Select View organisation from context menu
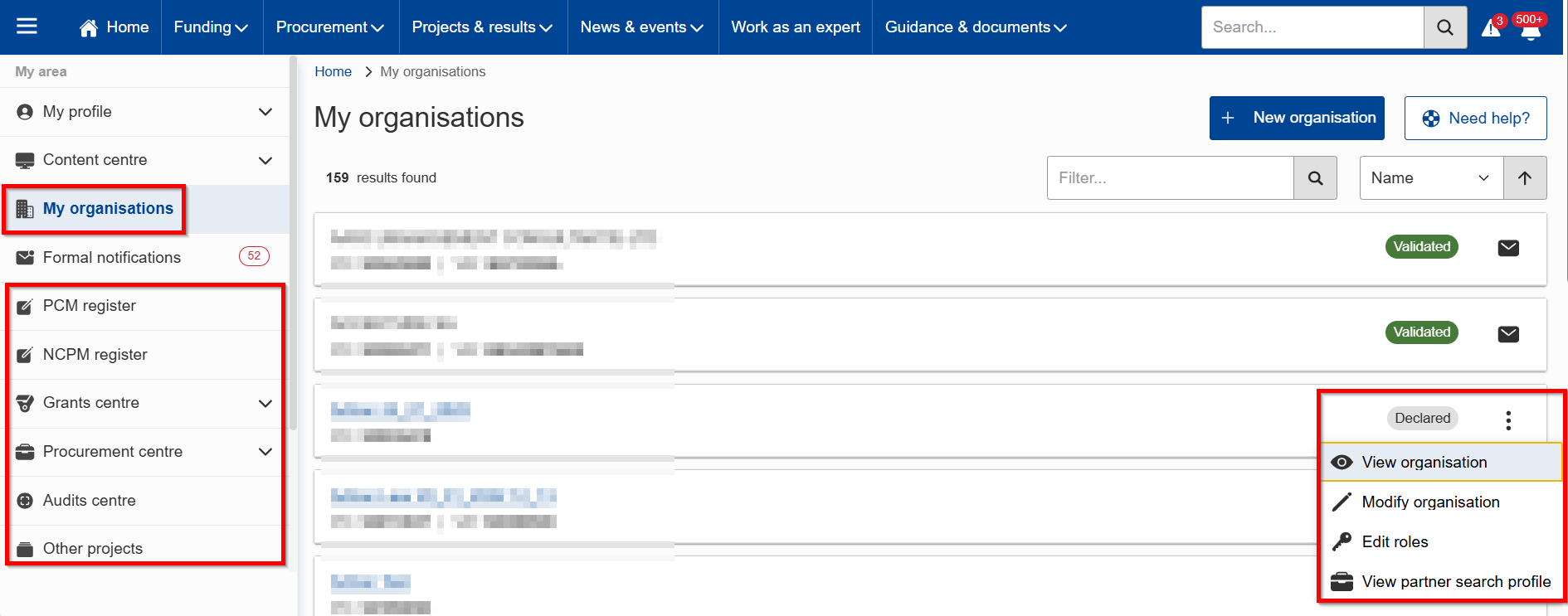This screenshot has height=616, width=1568. point(1441,463)
